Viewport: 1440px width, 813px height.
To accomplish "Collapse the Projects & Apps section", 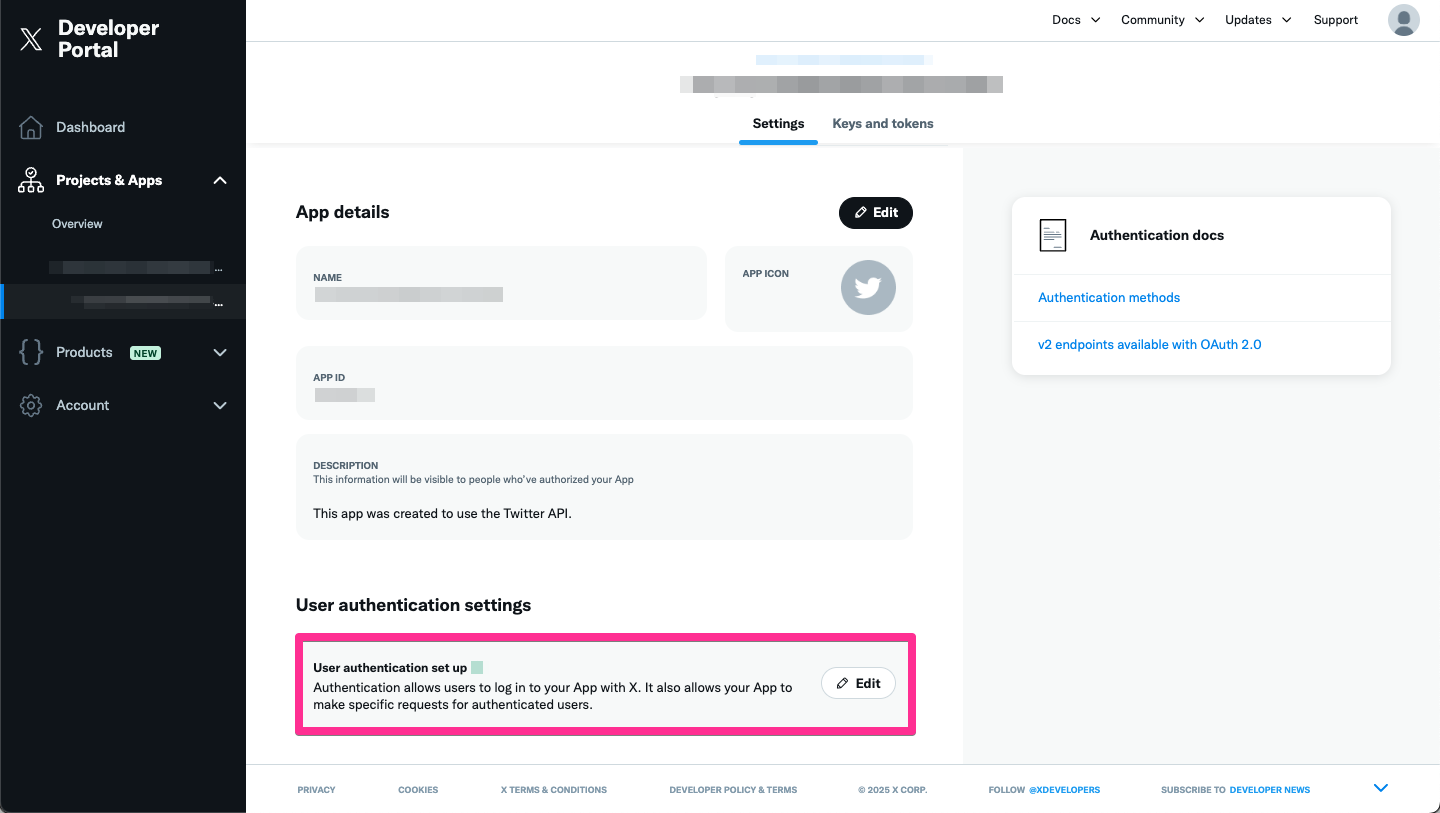I will tap(220, 180).
